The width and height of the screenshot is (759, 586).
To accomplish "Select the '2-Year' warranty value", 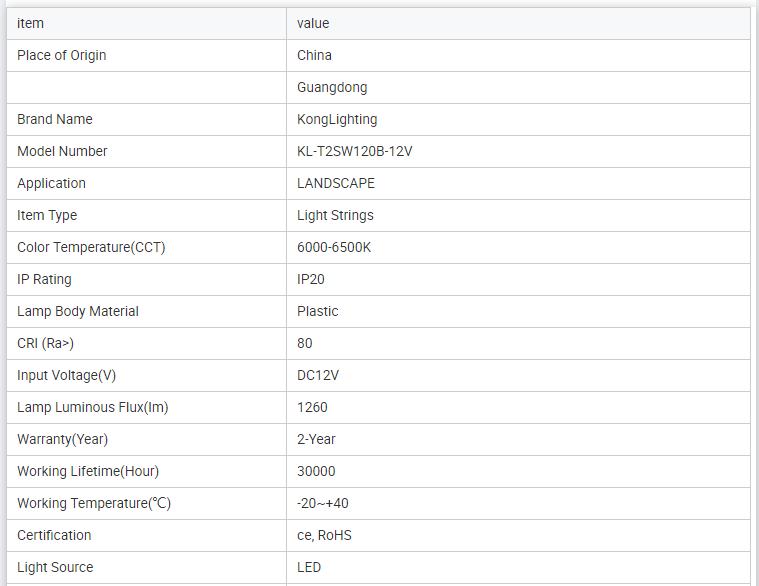I will point(316,439).
